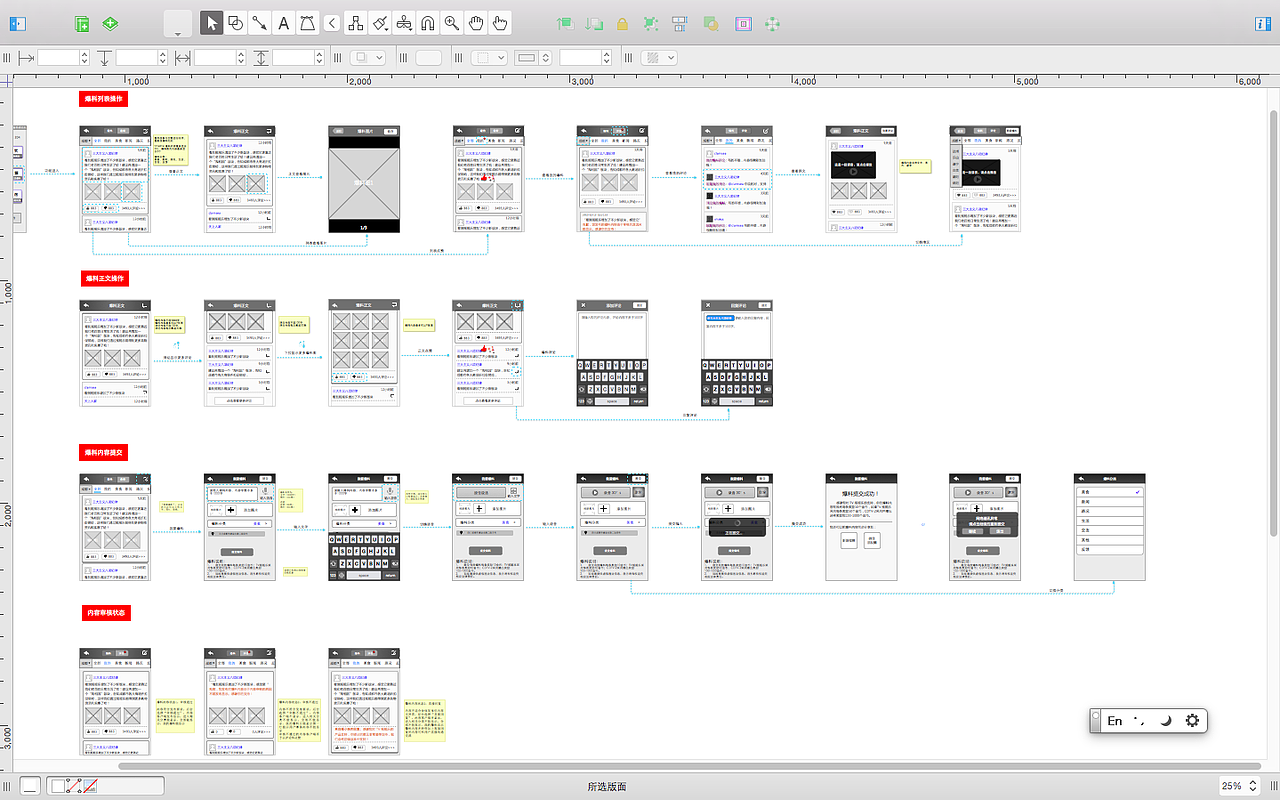Click the blank style button in bottom bar

point(30,786)
